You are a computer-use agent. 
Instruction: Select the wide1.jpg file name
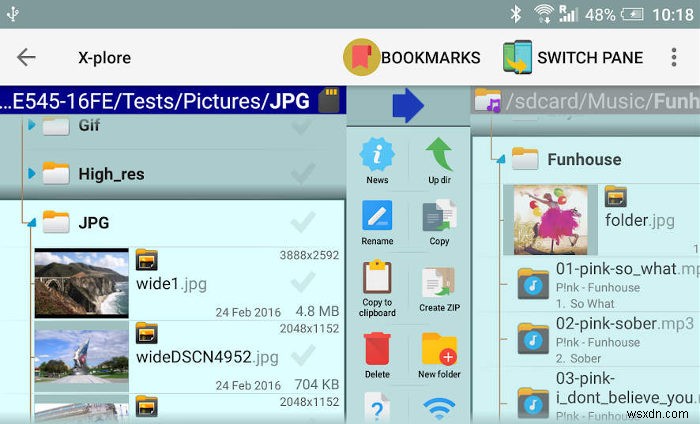171,284
